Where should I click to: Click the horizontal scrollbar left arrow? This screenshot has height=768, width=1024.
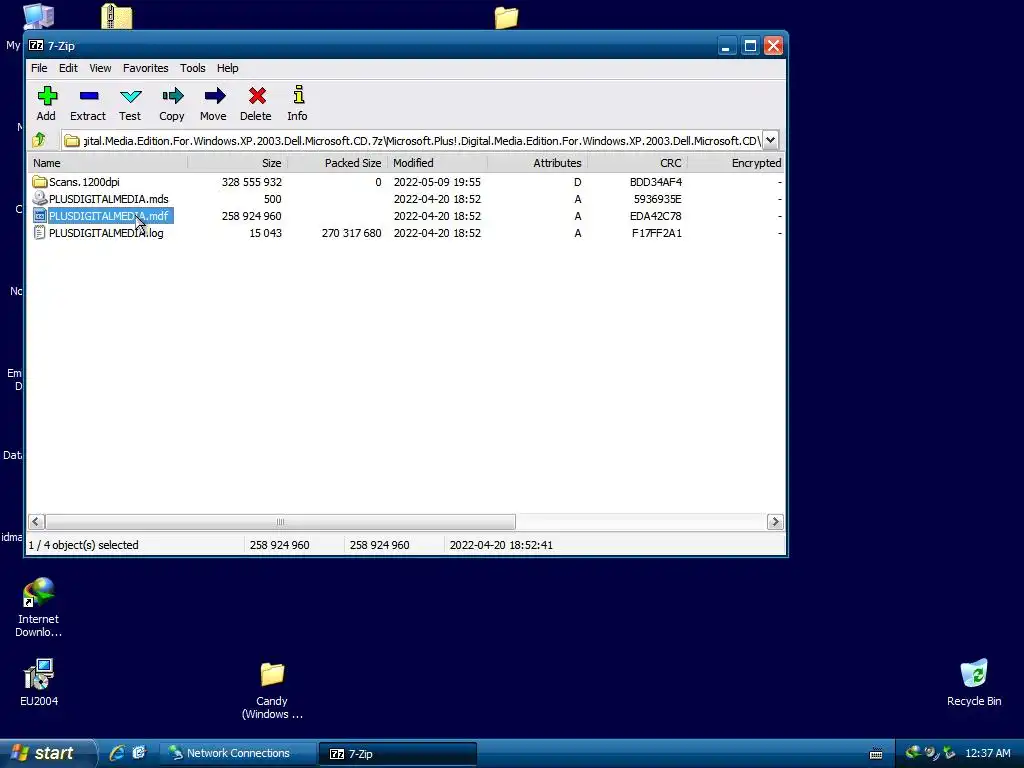click(37, 522)
